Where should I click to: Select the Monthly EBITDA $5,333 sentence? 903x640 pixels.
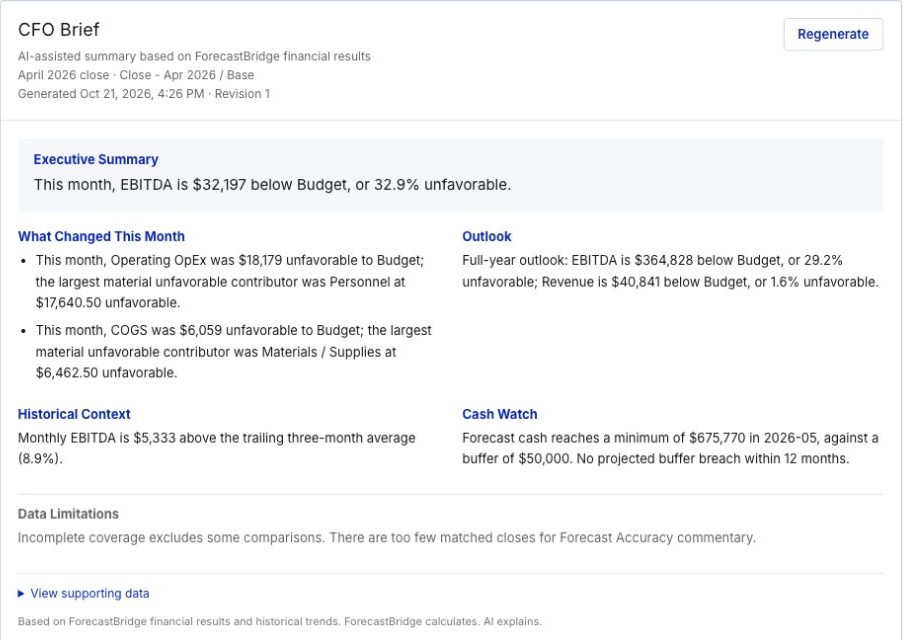click(217, 448)
